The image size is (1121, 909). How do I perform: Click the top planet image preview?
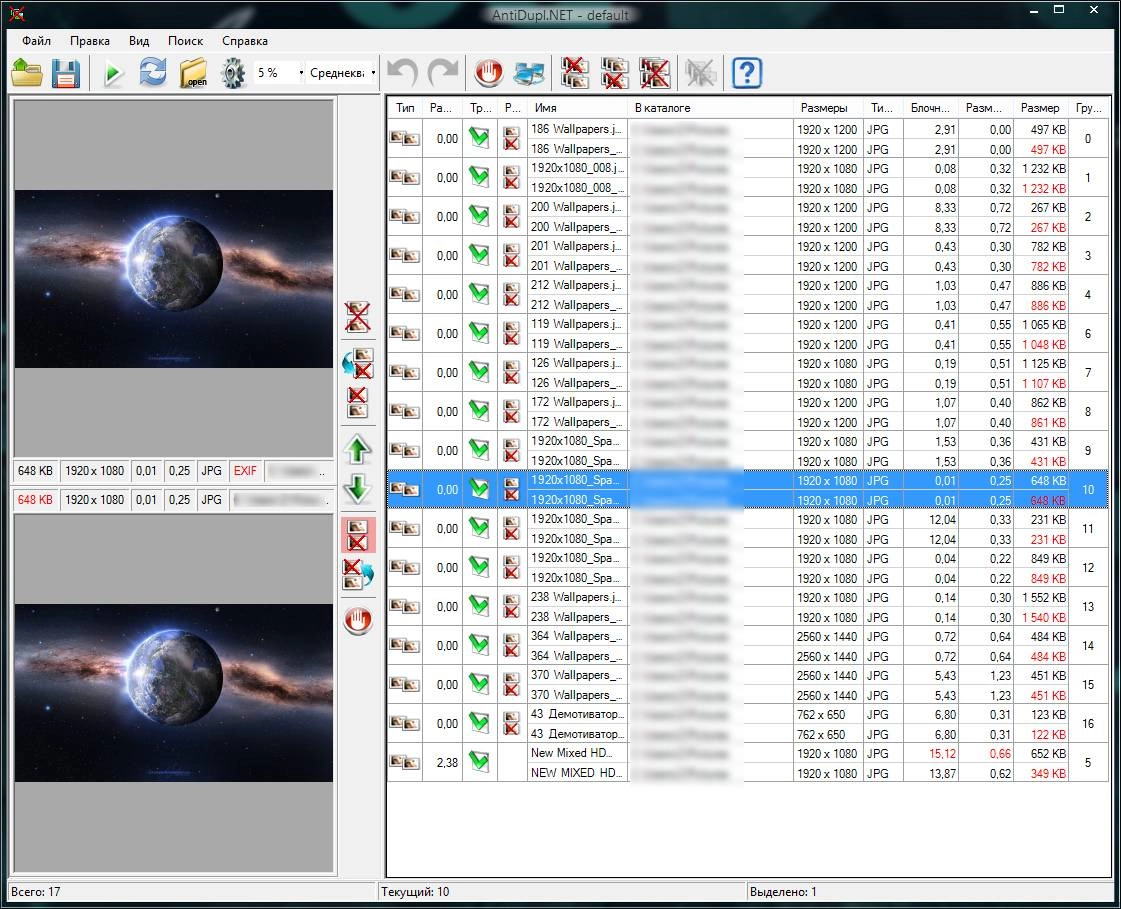[174, 279]
